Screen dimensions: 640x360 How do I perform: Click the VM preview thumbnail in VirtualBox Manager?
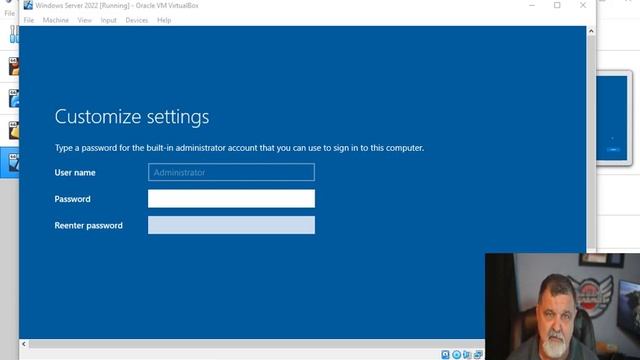[x=612, y=118]
